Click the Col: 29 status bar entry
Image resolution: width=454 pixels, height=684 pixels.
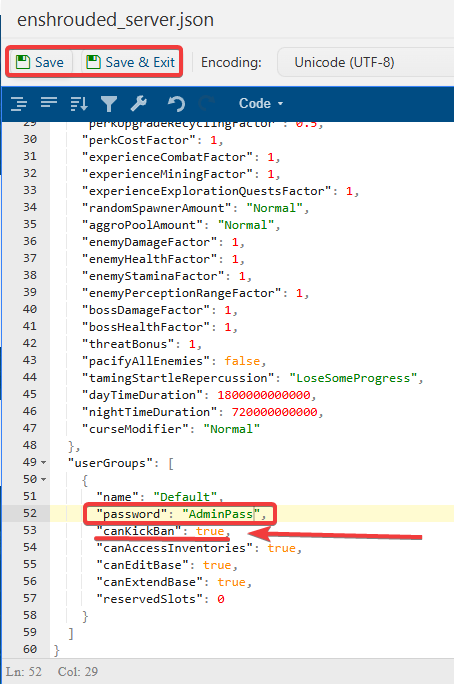pyautogui.click(x=78, y=671)
